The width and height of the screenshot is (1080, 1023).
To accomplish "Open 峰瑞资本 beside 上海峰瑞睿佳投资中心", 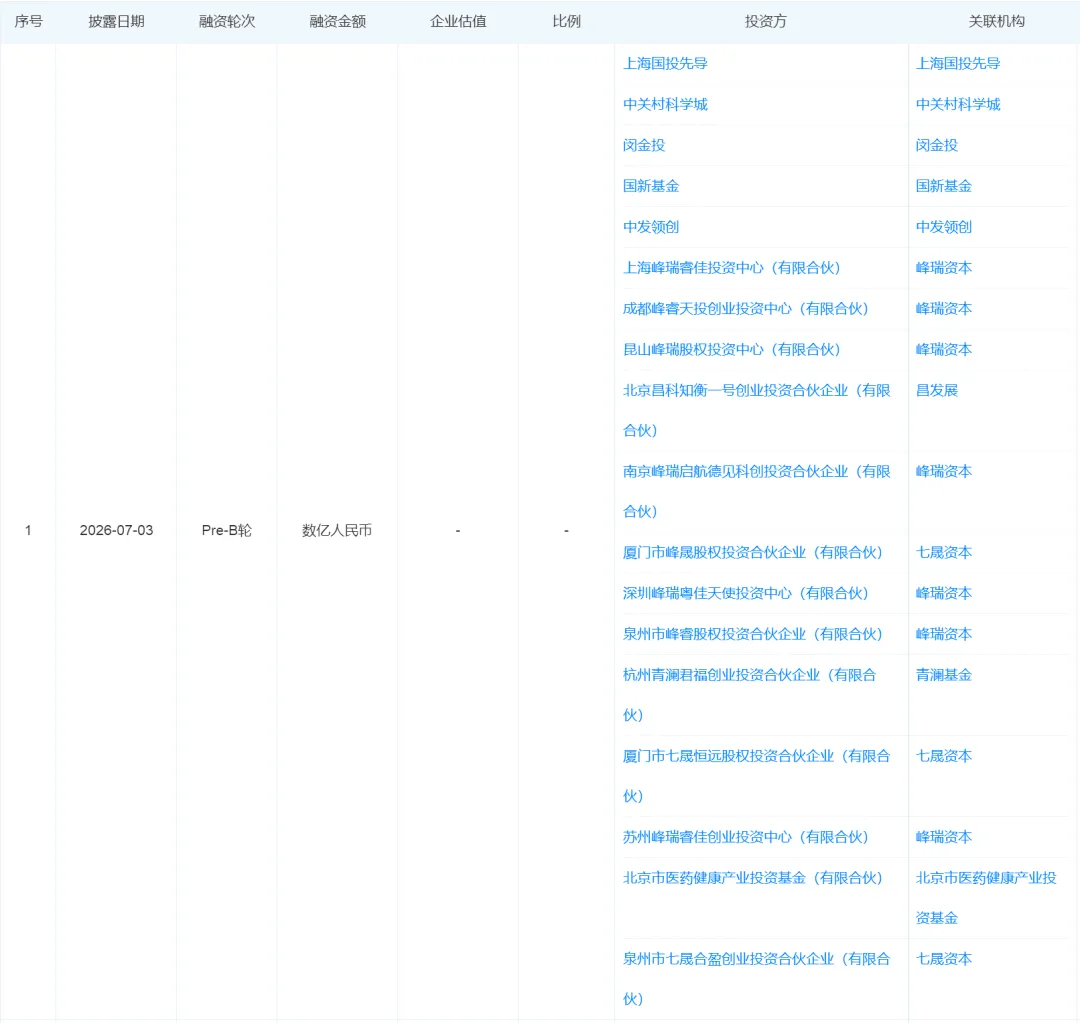I will pyautogui.click(x=944, y=267).
